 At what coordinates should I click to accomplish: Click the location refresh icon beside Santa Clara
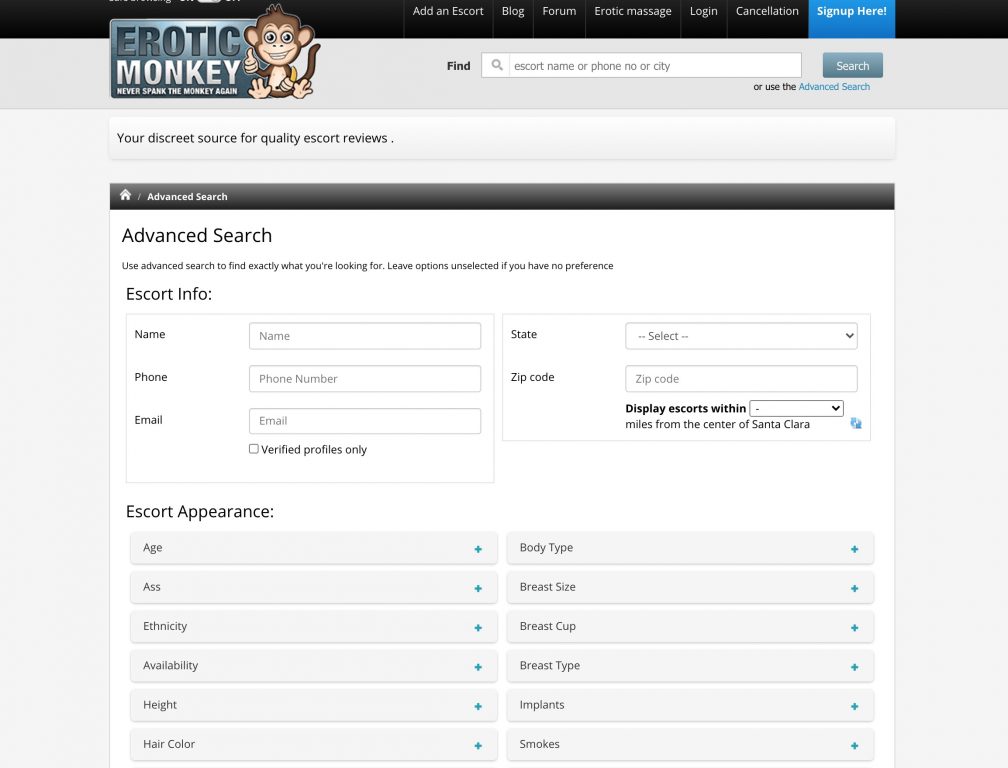856,424
